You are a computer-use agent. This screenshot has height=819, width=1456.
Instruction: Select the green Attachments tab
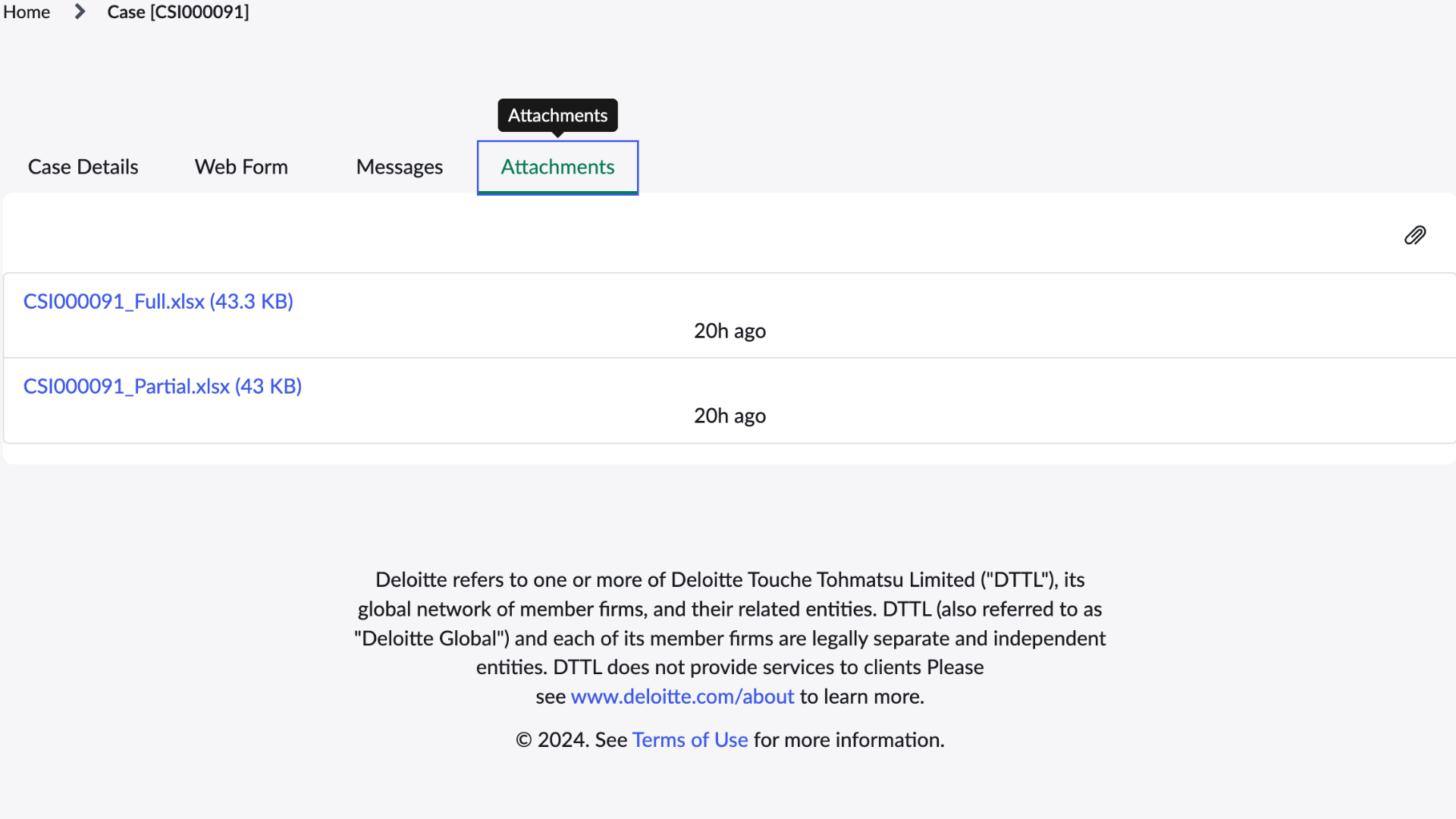point(557,167)
